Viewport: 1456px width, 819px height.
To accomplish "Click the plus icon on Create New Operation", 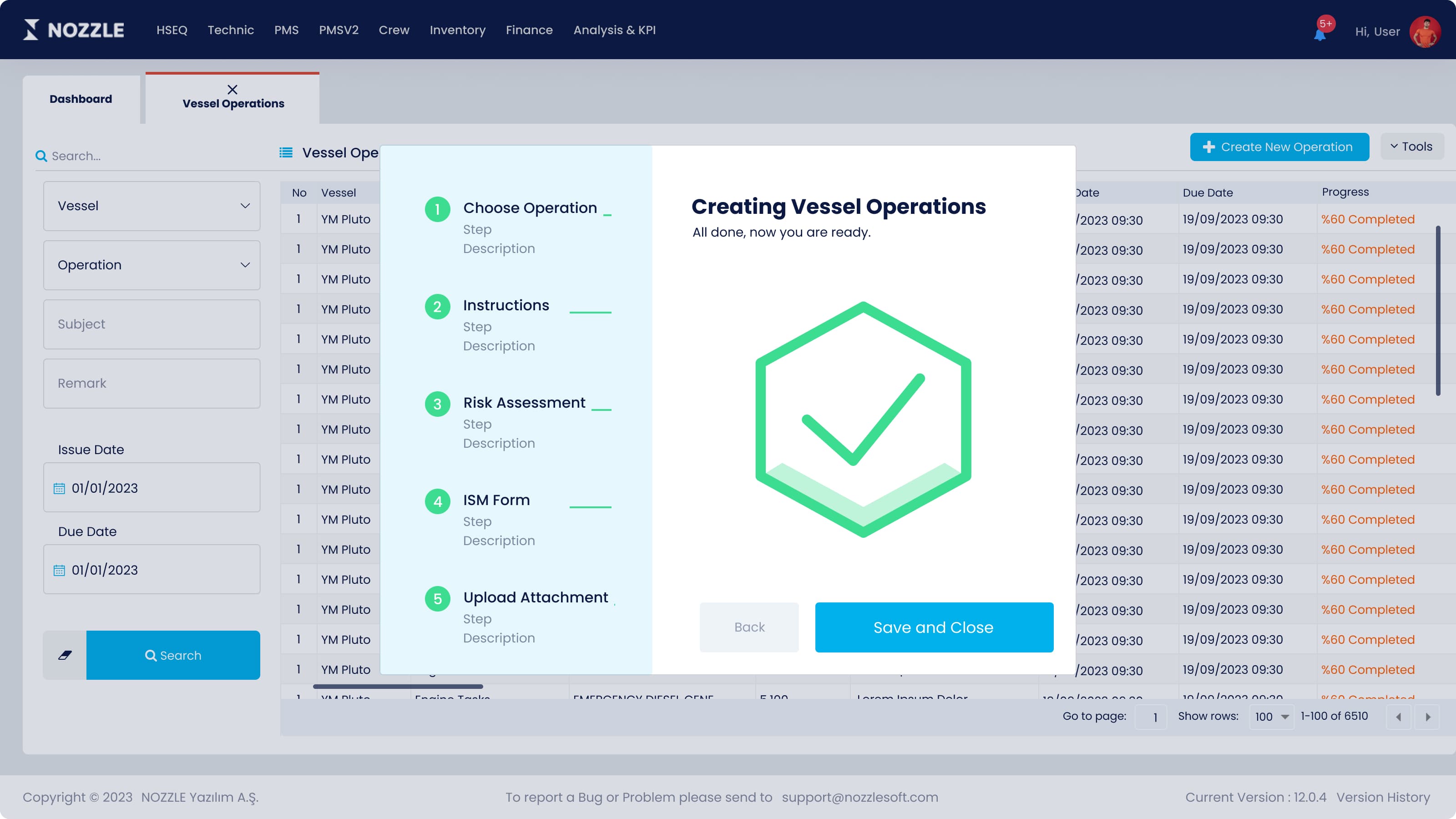I will 1208,147.
